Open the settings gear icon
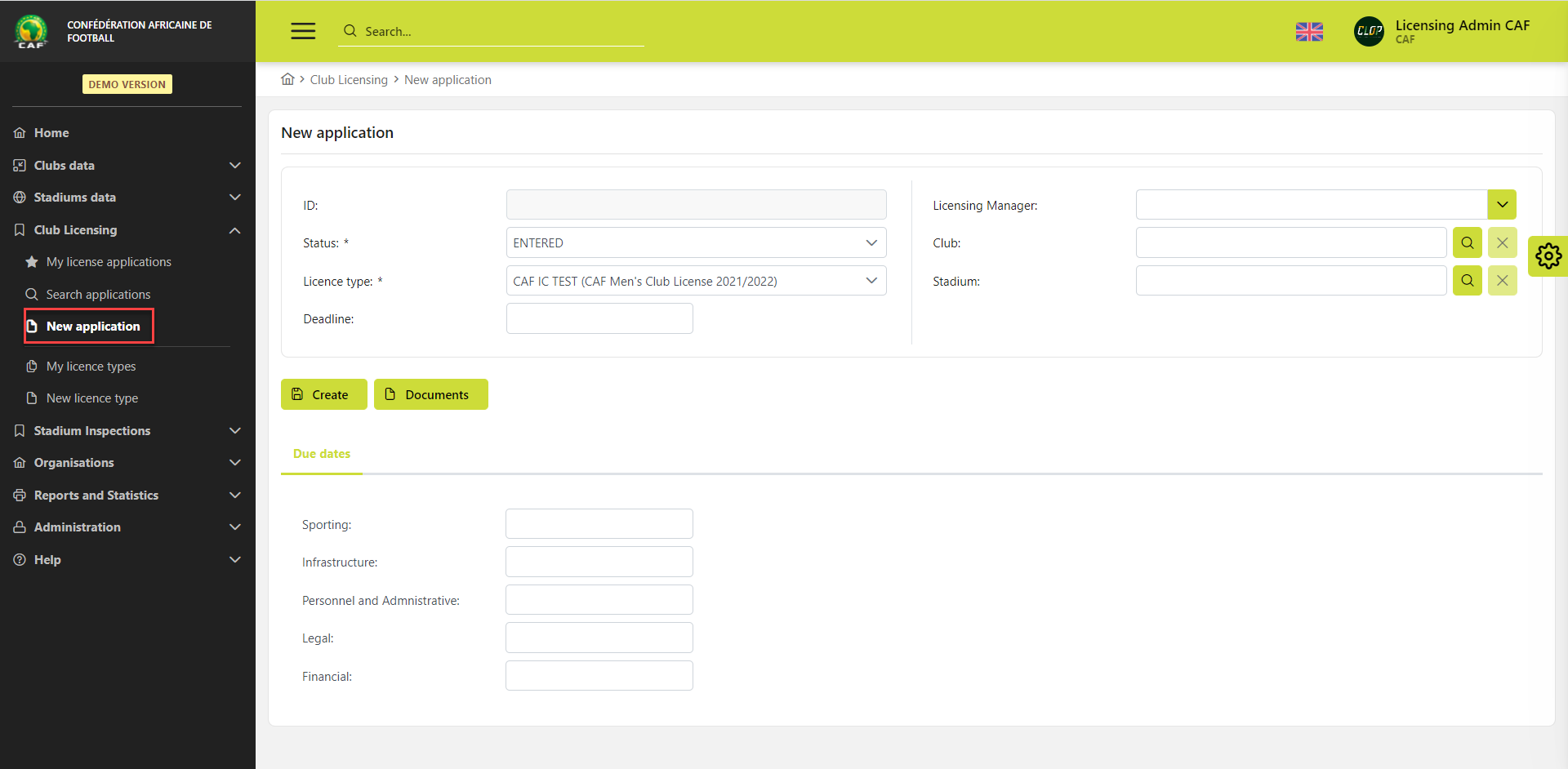Image resolution: width=1568 pixels, height=769 pixels. pyautogui.click(x=1548, y=256)
